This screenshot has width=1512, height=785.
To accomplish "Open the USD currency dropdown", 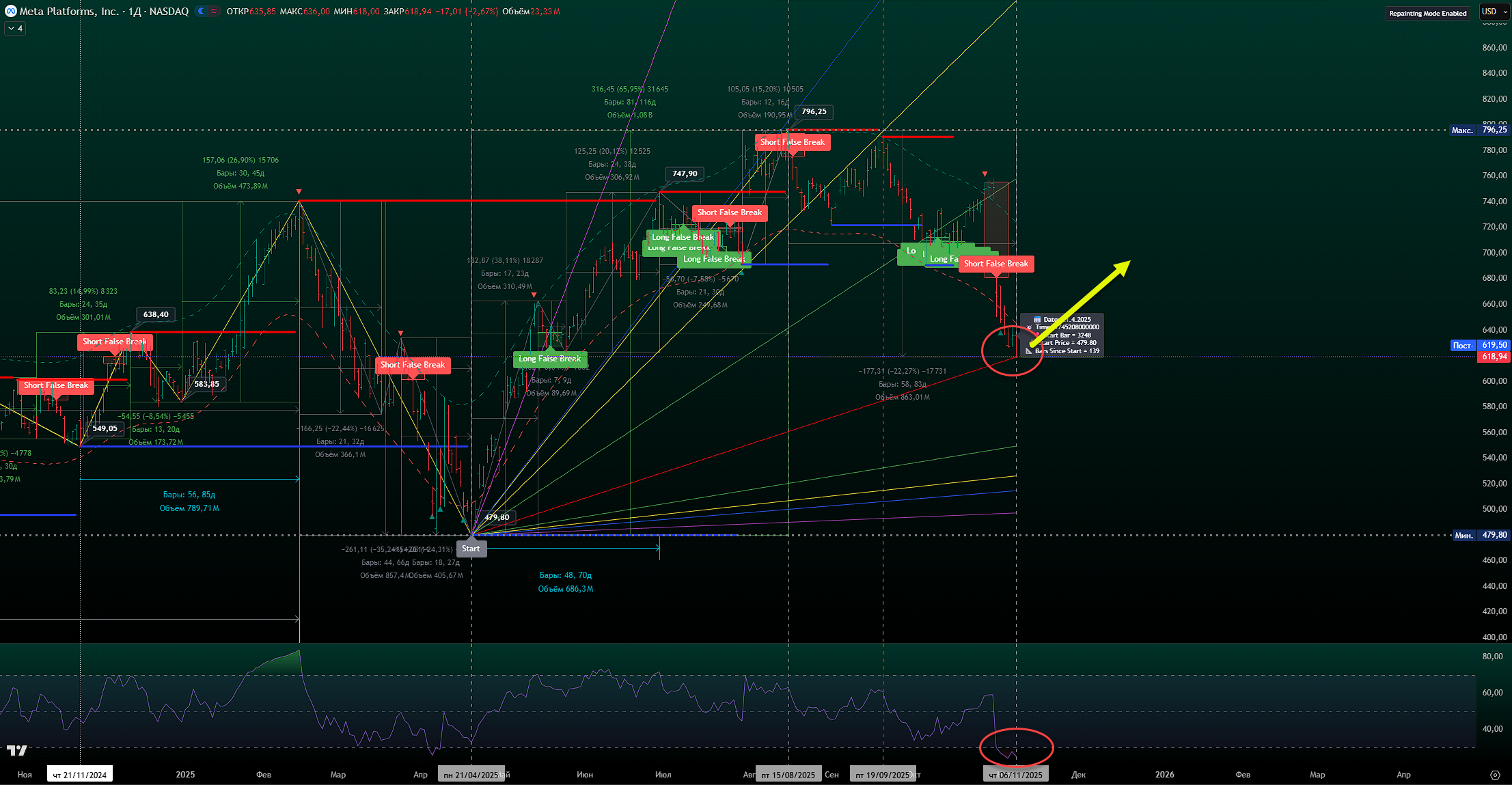I will [x=1494, y=12].
